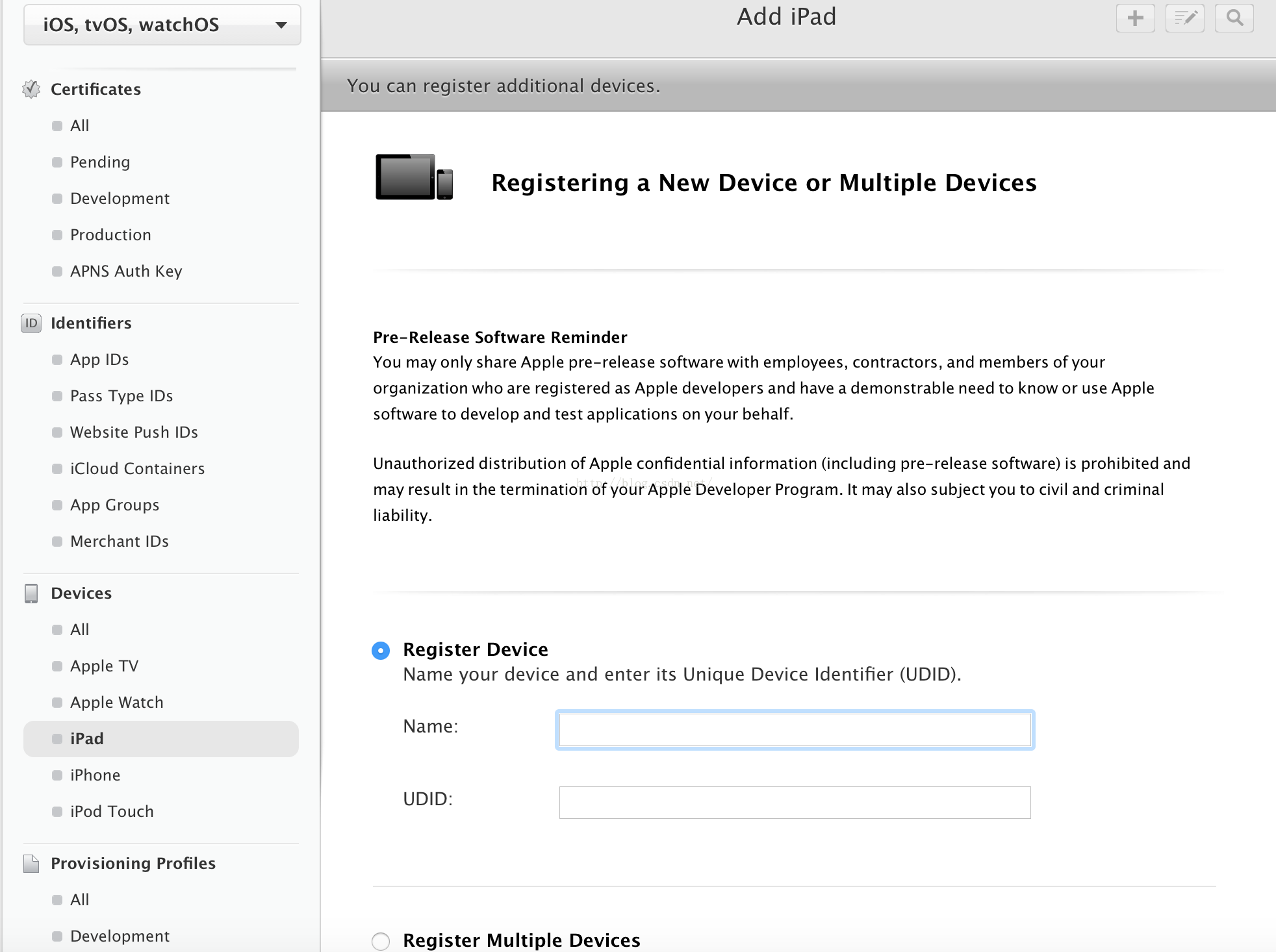Focus the UDID input field
This screenshot has width=1276, height=952.
tap(795, 803)
